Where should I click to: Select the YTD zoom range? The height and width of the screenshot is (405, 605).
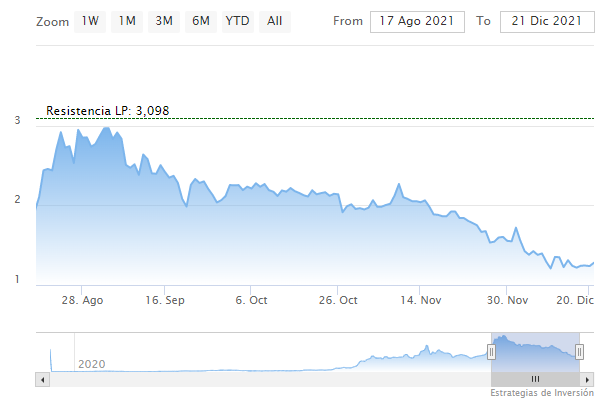pos(238,21)
